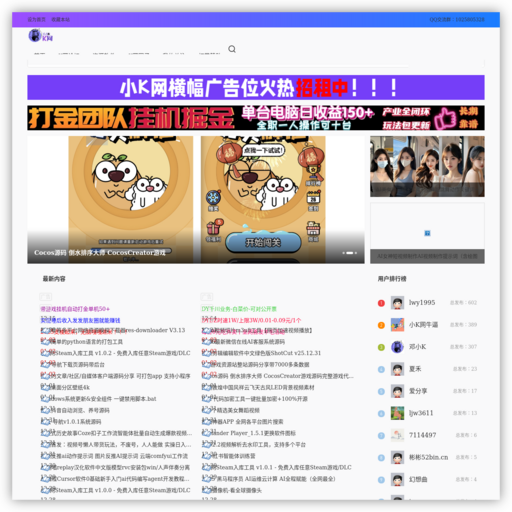Open 彬彬52bin.cn's avatar picture
The width and height of the screenshot is (512, 512).
click(397, 457)
